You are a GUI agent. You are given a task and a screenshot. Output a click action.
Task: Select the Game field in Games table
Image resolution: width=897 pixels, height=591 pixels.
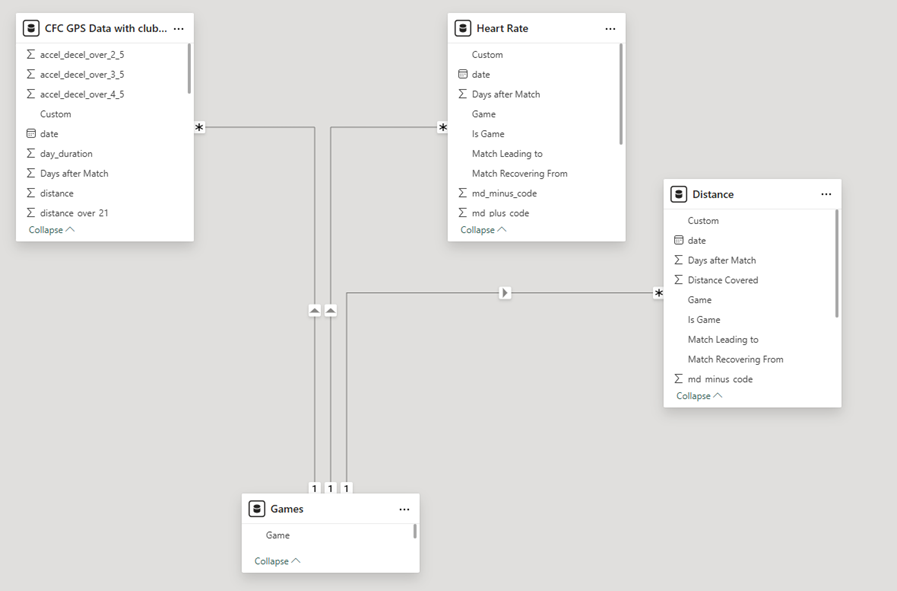point(278,536)
